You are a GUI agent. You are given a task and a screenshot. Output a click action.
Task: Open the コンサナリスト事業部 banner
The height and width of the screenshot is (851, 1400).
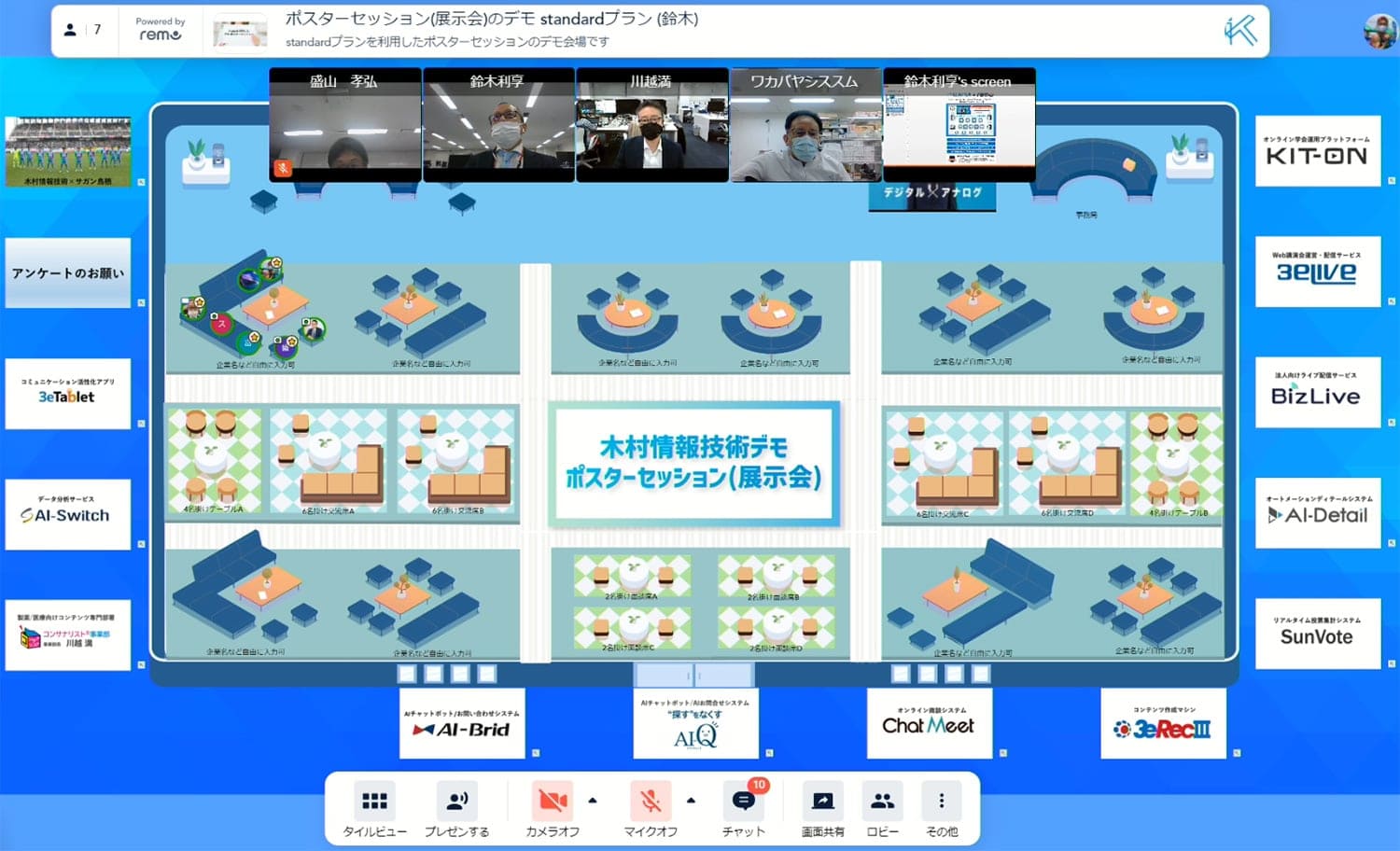(x=68, y=635)
